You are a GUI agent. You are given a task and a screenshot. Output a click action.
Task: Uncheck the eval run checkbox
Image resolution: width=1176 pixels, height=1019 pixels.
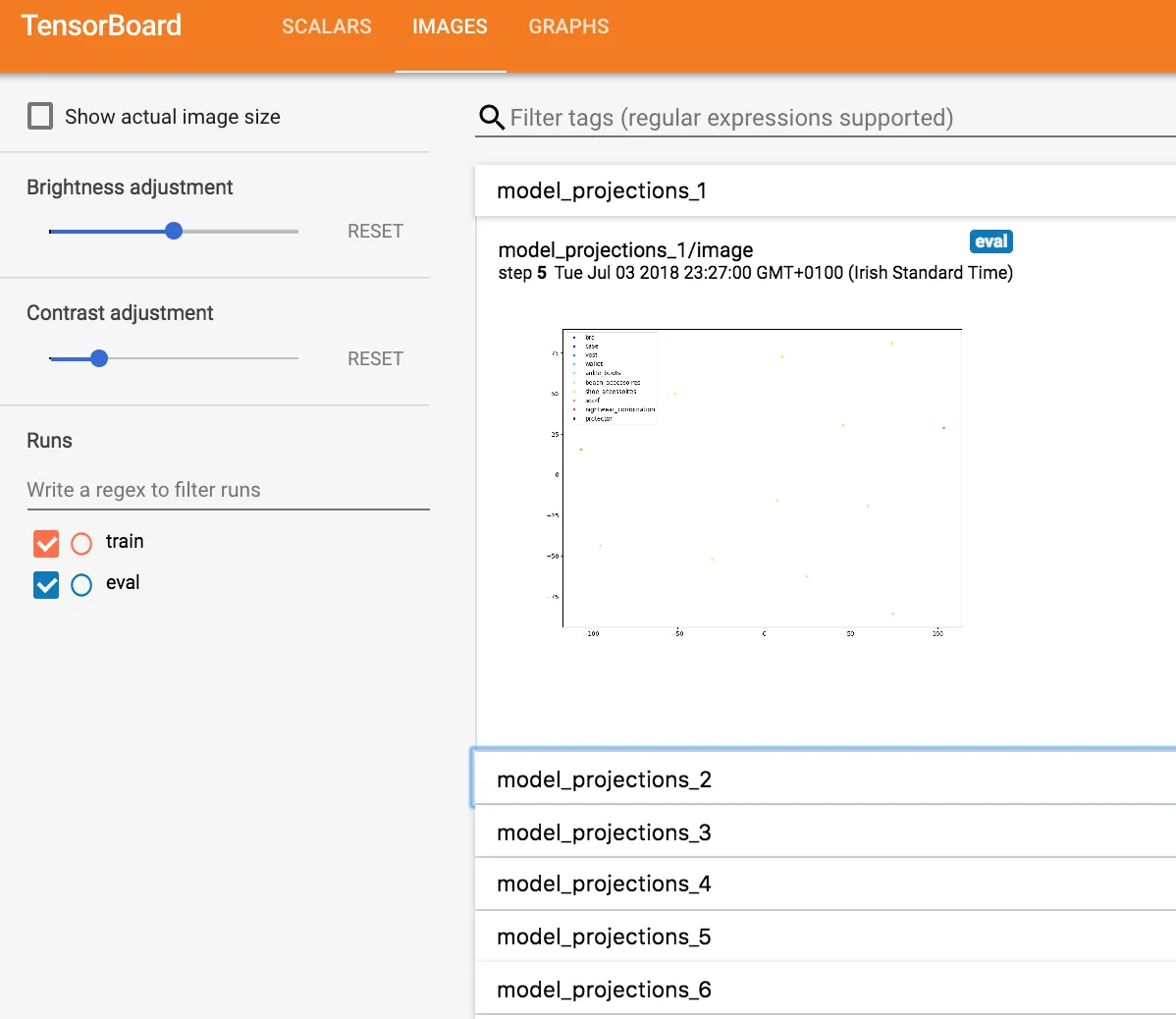point(46,585)
